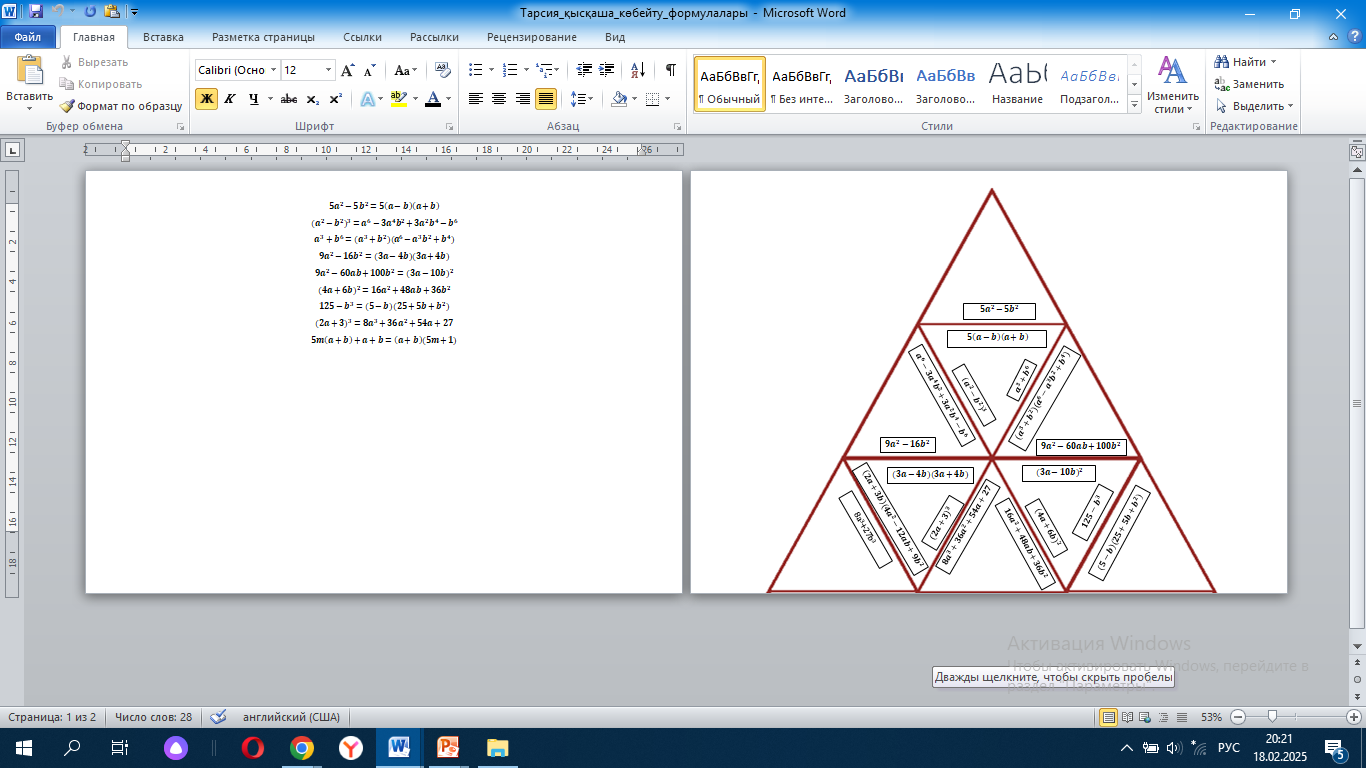Increase the paragraph indent
Viewport: 1366px width, 768px height.
pos(608,70)
